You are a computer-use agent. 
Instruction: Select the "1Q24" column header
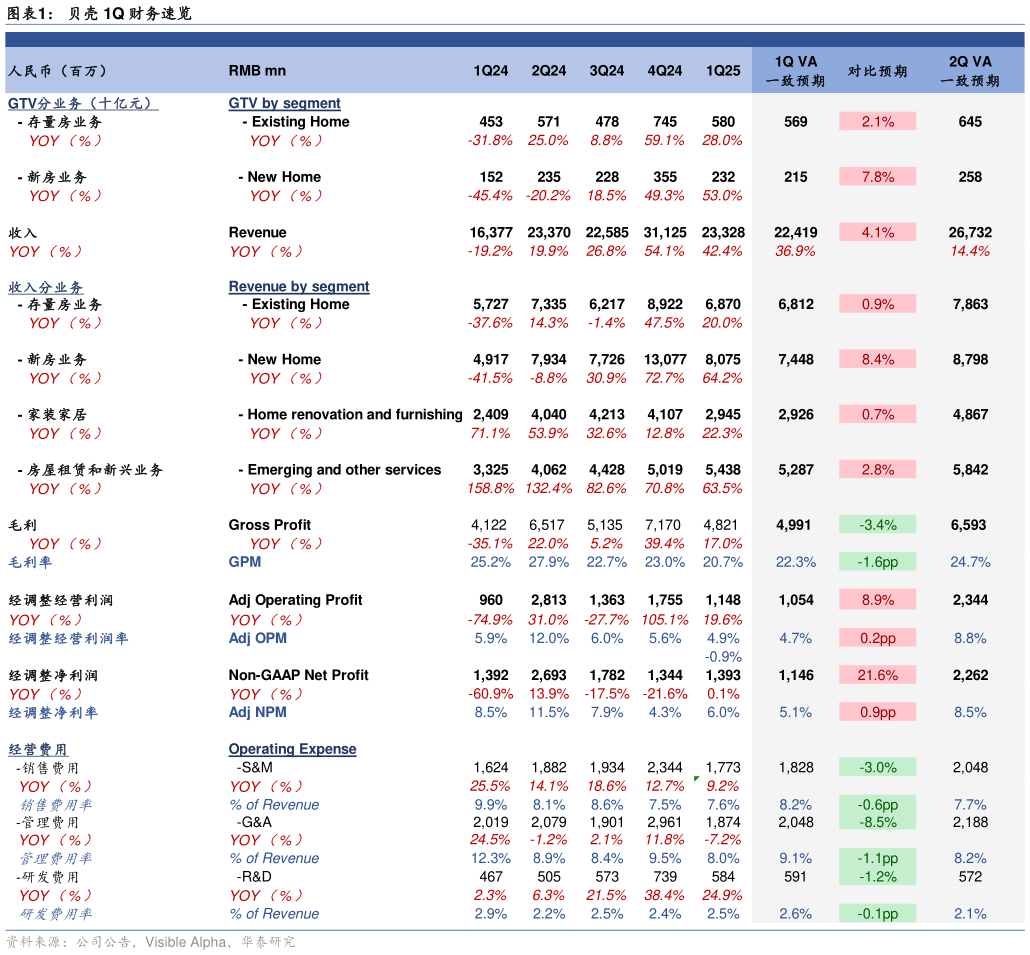pyautogui.click(x=490, y=71)
